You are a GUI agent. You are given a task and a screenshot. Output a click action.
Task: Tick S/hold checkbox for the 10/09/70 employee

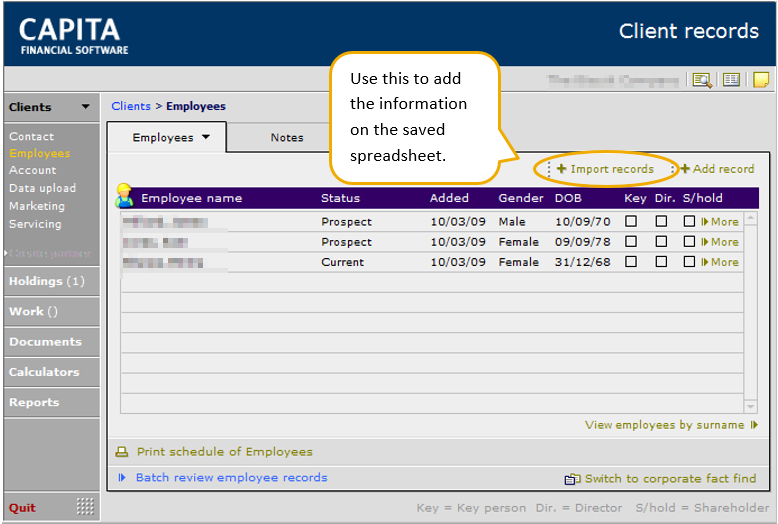(689, 221)
